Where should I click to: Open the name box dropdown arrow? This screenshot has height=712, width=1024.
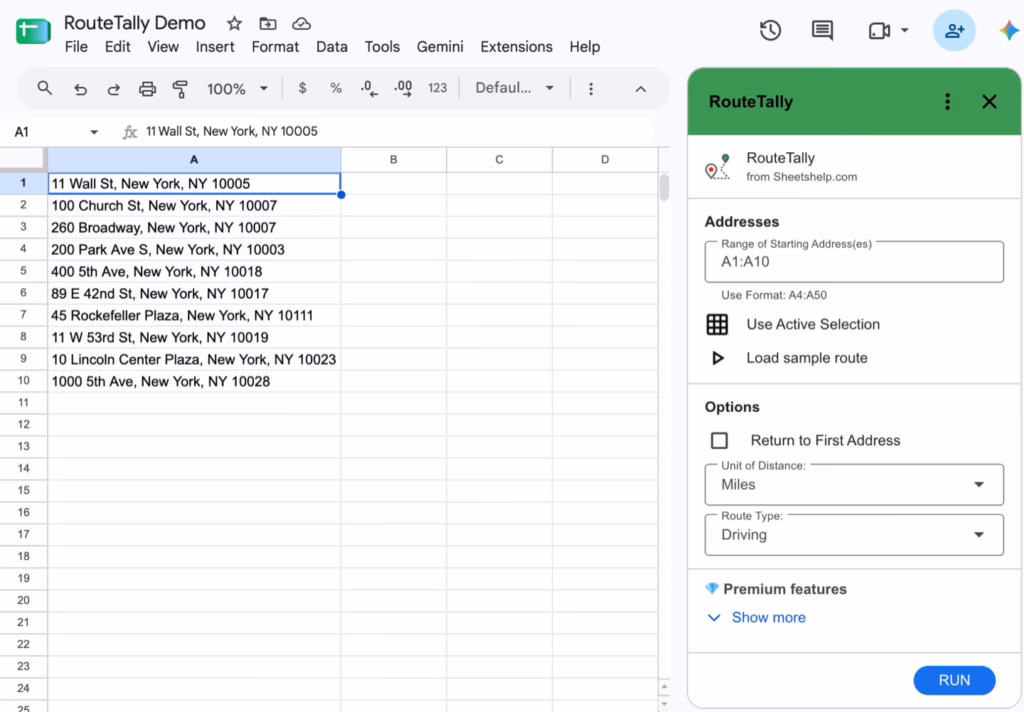pos(94,132)
